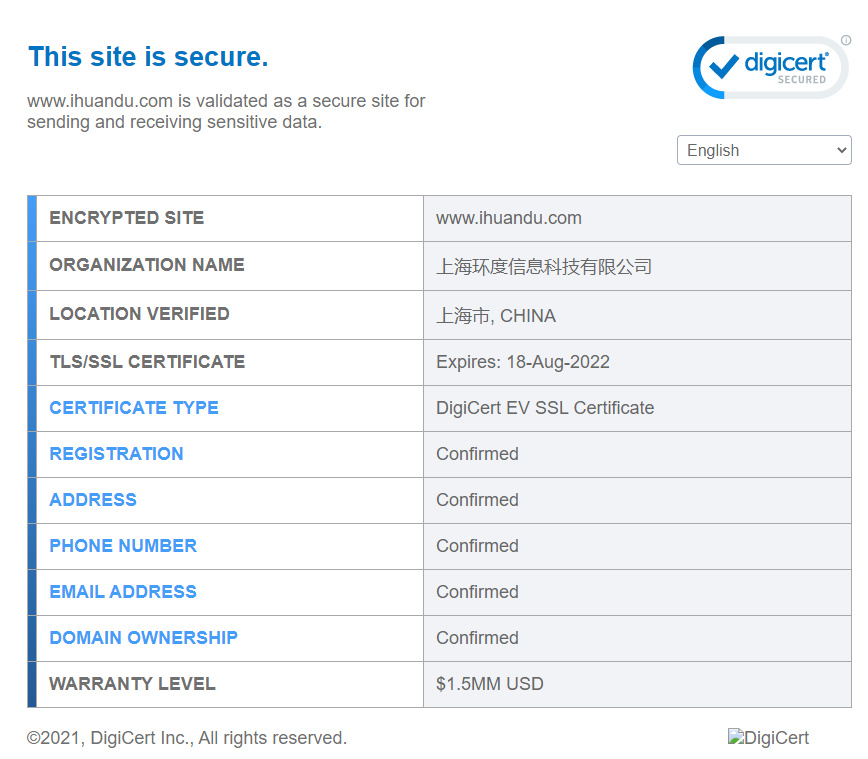This screenshot has height=759, width=868.
Task: Open the CERTIFICATE TYPE link
Action: [x=134, y=408]
